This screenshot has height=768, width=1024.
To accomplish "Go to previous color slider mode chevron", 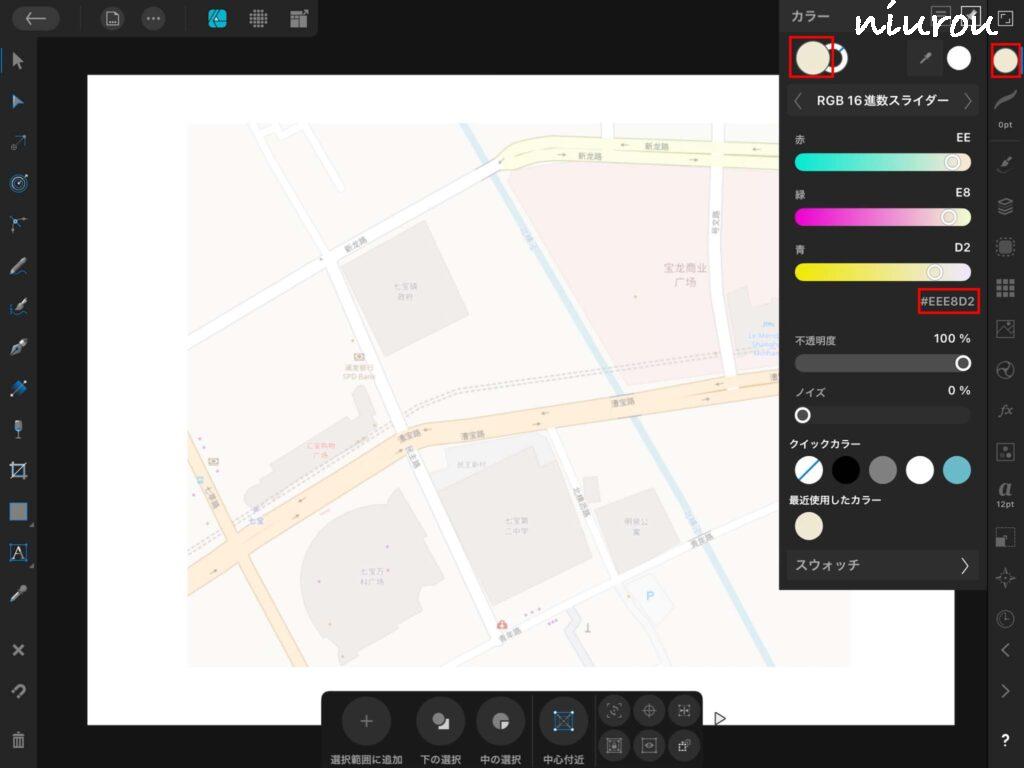I will pos(798,101).
